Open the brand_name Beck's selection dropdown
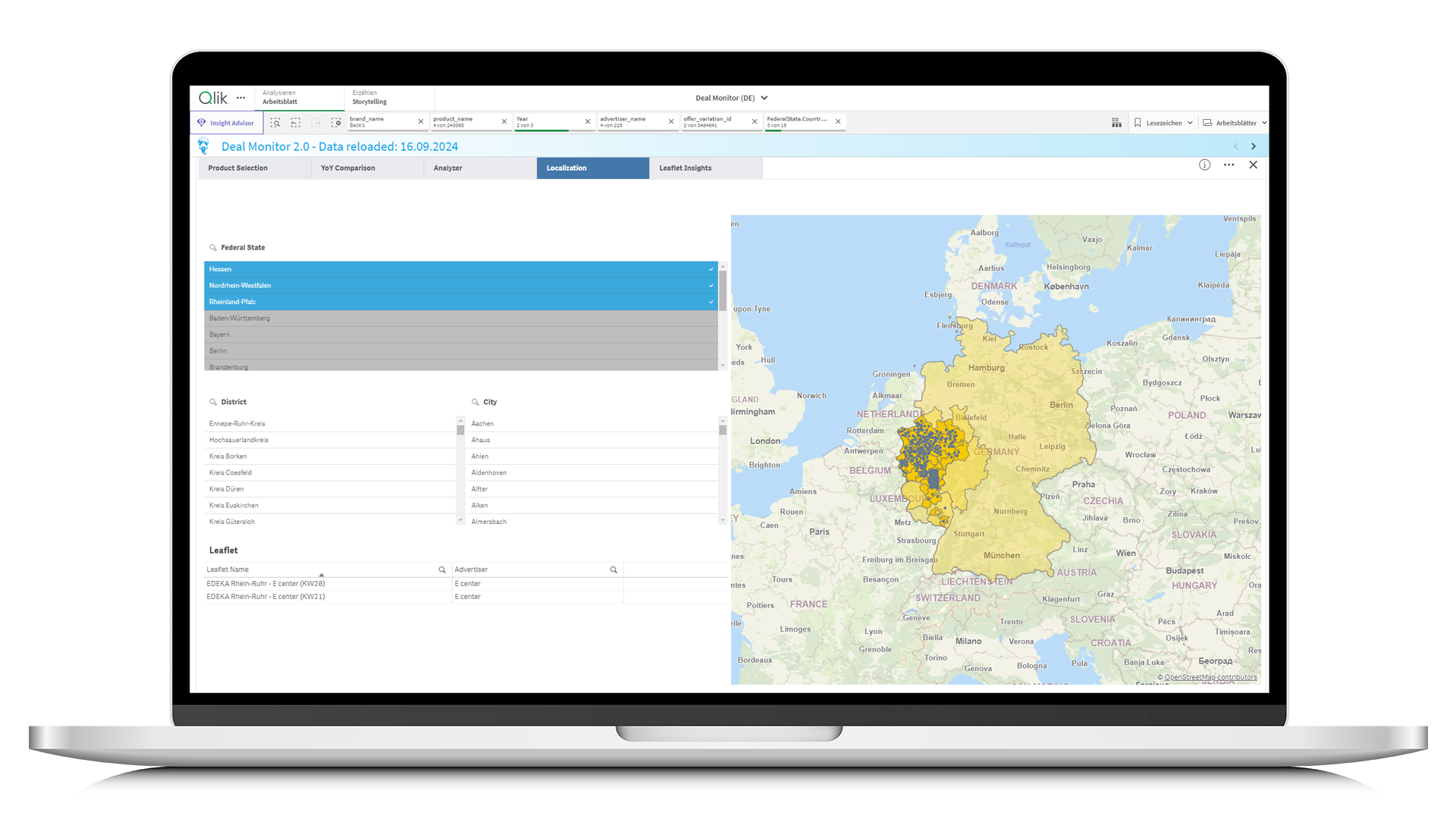1456x819 pixels. tap(381, 121)
